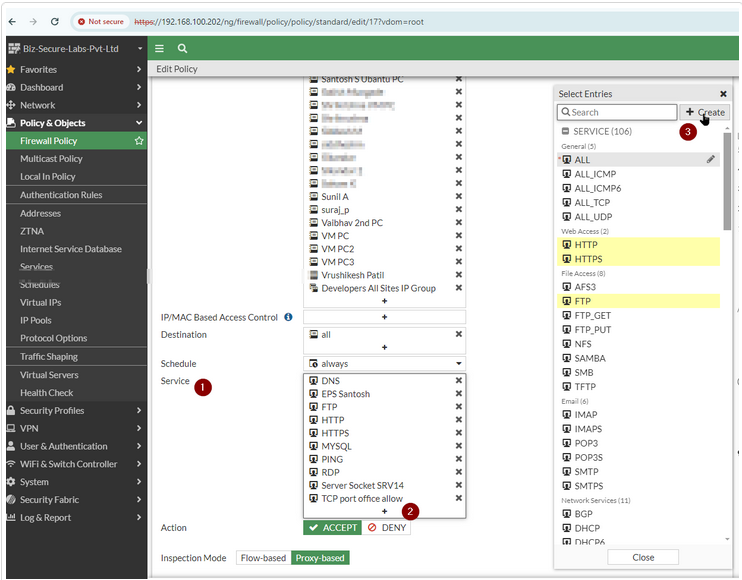Click the Create button in Select Entries

coord(705,113)
